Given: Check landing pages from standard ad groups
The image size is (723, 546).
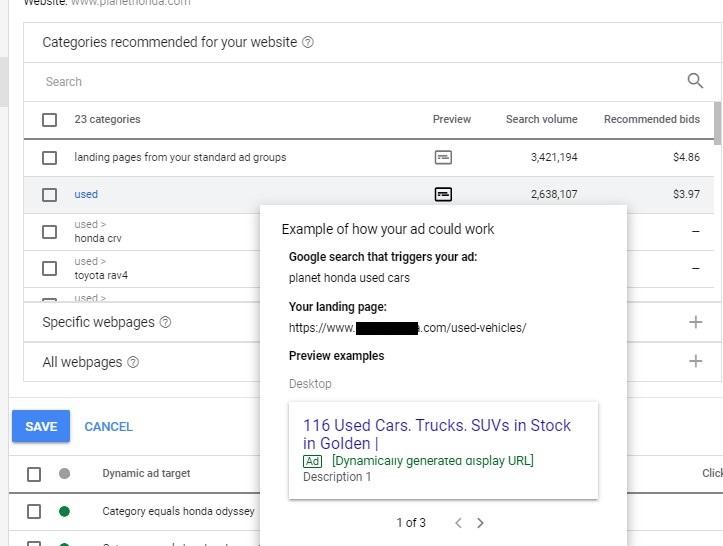Looking at the screenshot, I should pyautogui.click(x=49, y=158).
